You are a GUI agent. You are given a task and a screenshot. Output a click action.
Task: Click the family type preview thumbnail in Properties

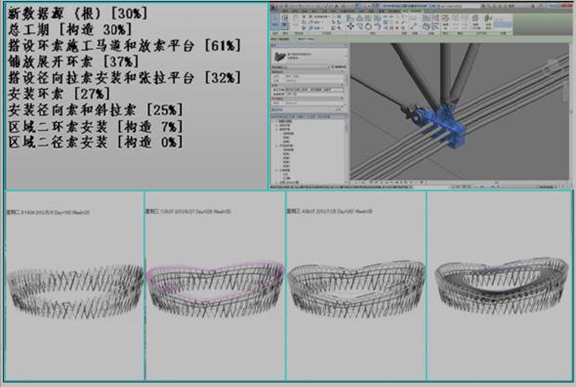click(x=280, y=56)
